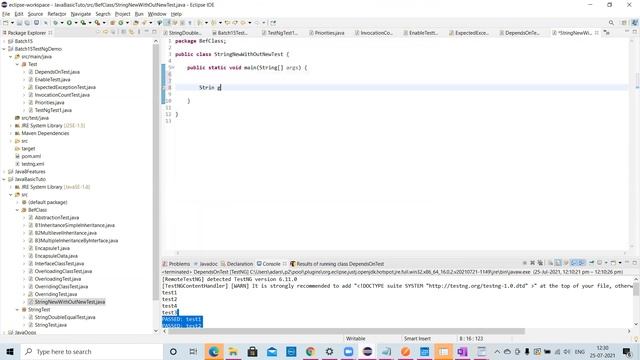The height and width of the screenshot is (360, 640).
Task: Expand the Maven Dependencies node
Action: coord(11,133)
